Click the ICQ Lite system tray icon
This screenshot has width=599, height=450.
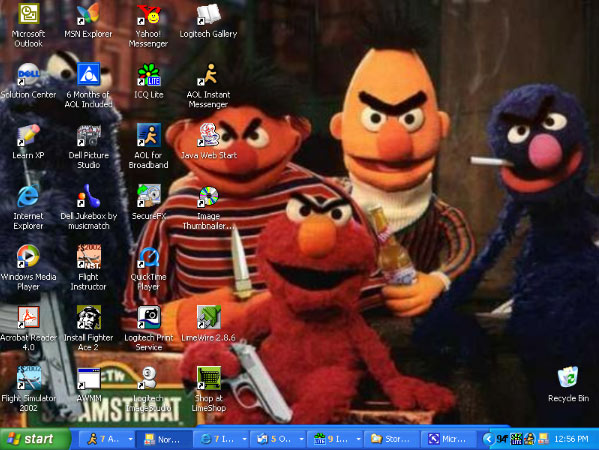516,439
